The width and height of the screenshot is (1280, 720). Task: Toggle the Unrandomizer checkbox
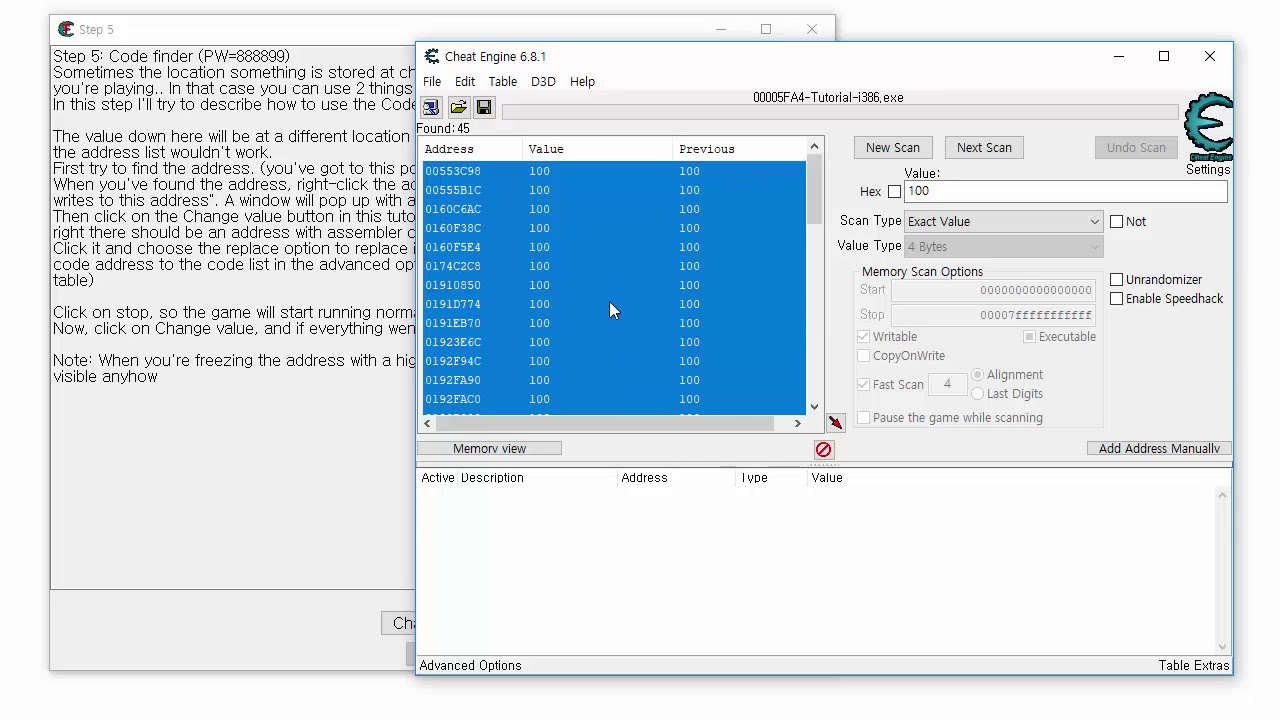click(1117, 280)
